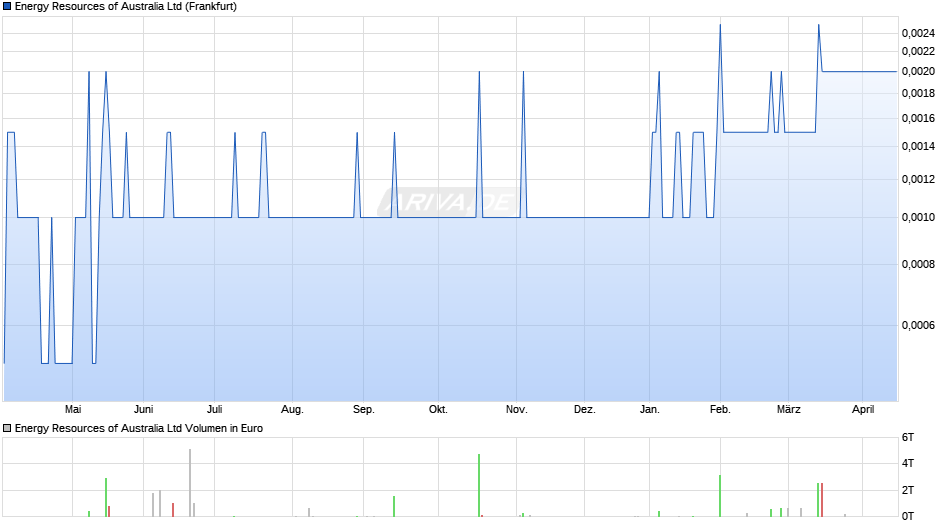Click the green volume bar in mid May
This screenshot has height=526, width=940.
106,497
